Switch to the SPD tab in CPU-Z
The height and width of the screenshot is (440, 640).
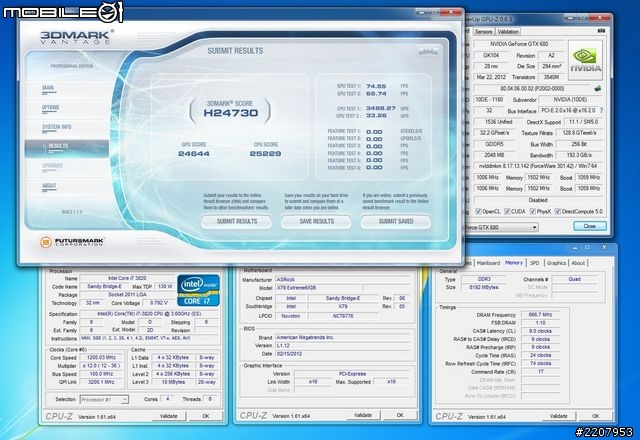pyautogui.click(x=535, y=263)
